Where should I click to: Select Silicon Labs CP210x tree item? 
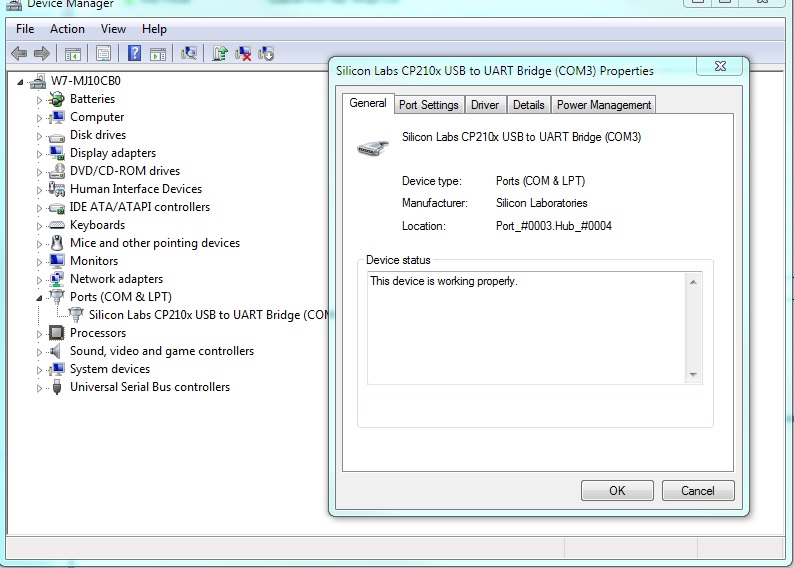tap(209, 315)
